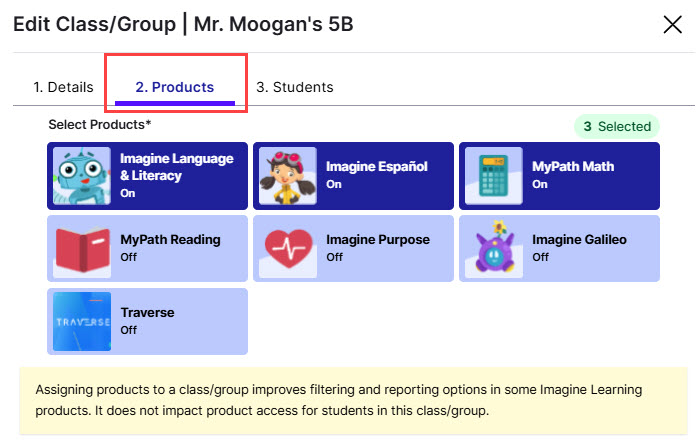Click the purple creature Imagine Galileo icon
This screenshot has width=699, height=442.
[494, 249]
